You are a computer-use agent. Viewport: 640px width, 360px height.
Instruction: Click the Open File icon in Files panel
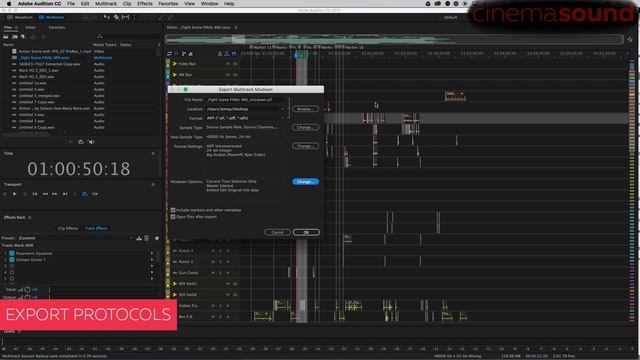6,36
